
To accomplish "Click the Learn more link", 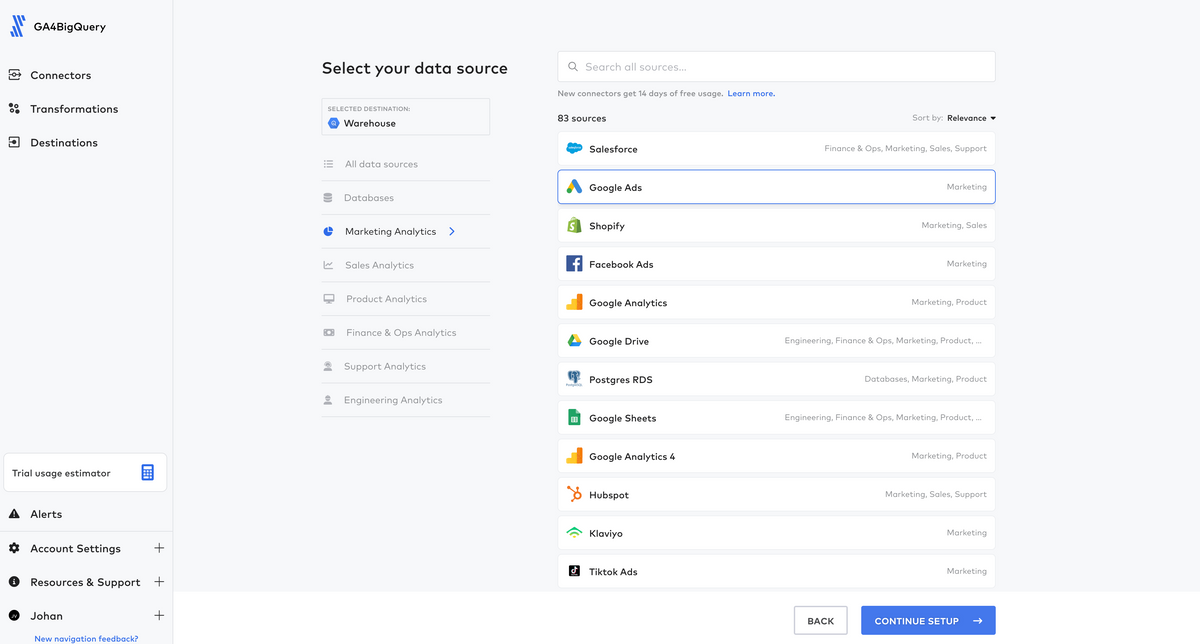I will pos(749,92).
